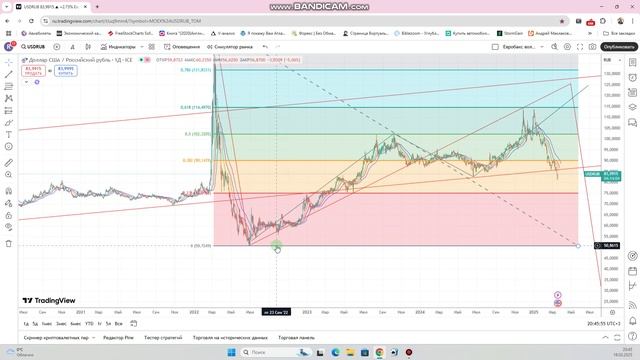Open the help center question icon
Viewport: 640px width, 360px height.
pos(632,336)
